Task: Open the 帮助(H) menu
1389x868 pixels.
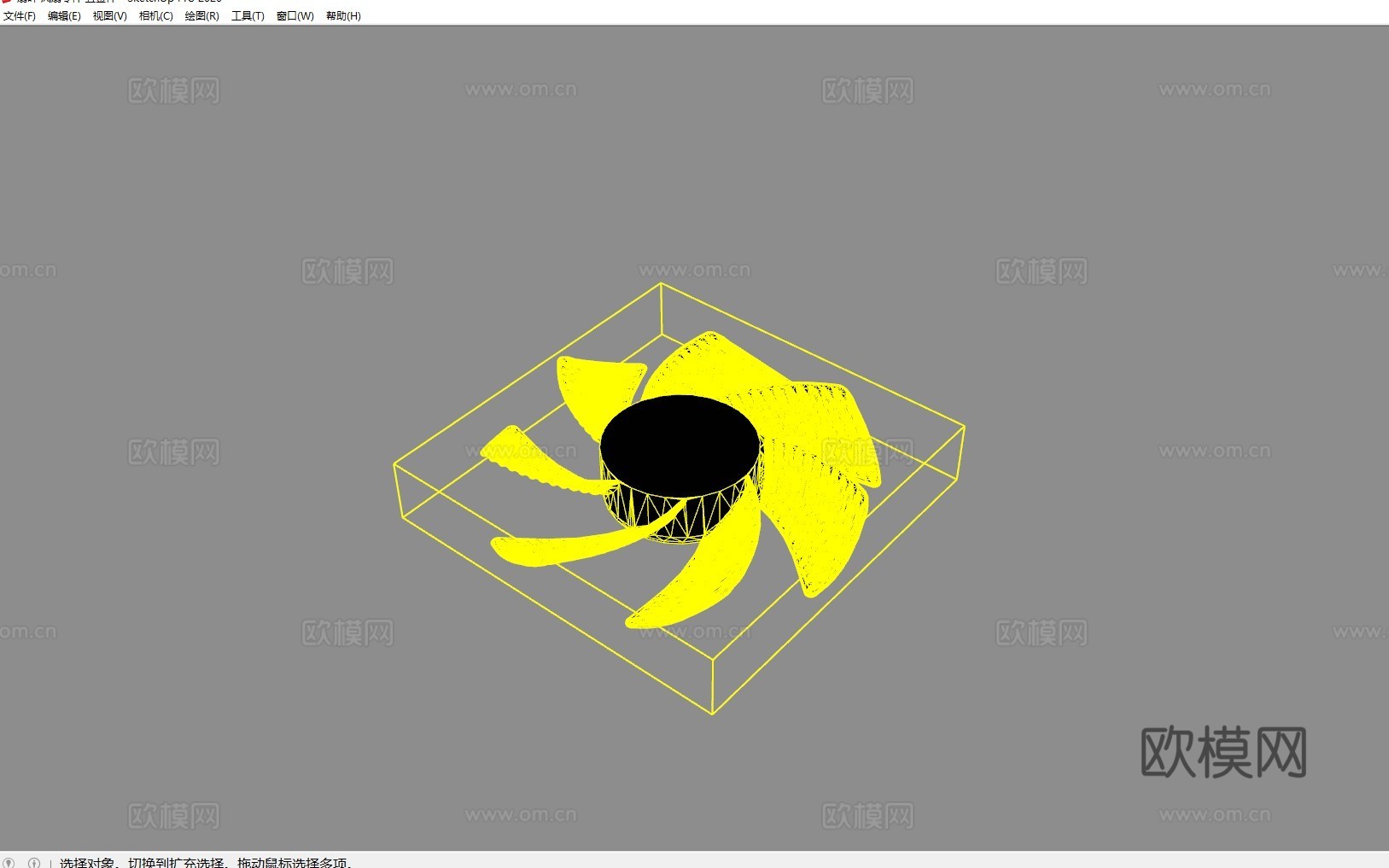Action: click(343, 16)
